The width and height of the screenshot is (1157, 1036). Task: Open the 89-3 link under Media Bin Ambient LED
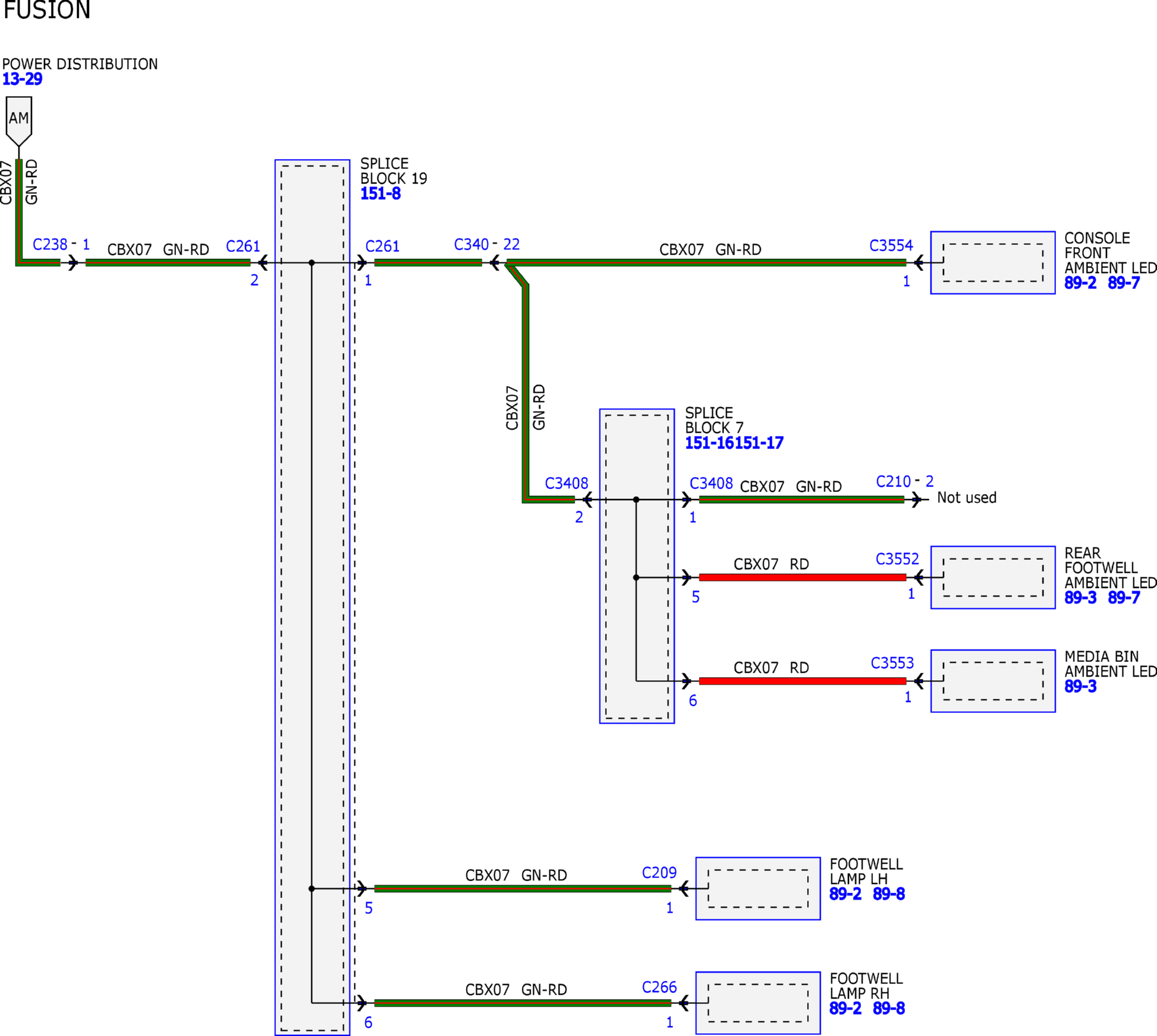point(1080,686)
